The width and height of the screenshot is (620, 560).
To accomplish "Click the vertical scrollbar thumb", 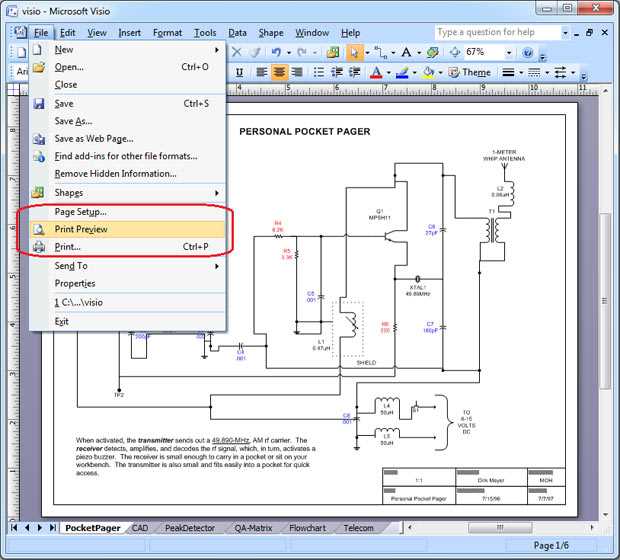I will [x=605, y=301].
